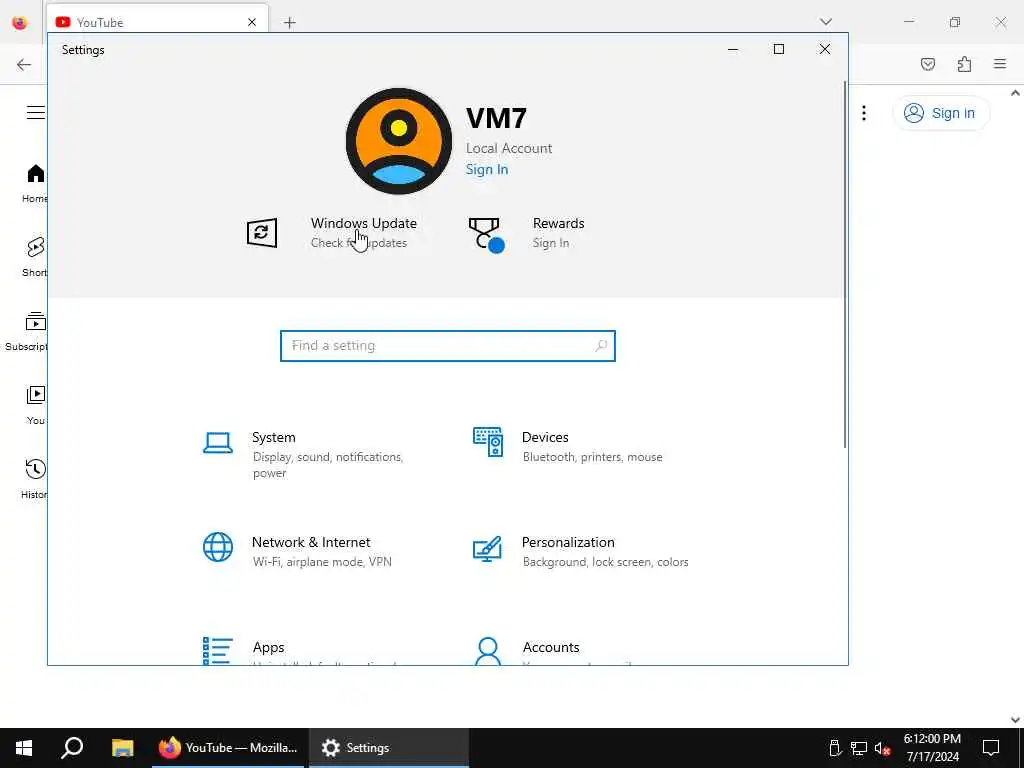This screenshot has width=1024, height=768.
Task: Open YouTube History in sidebar
Action: (34, 479)
